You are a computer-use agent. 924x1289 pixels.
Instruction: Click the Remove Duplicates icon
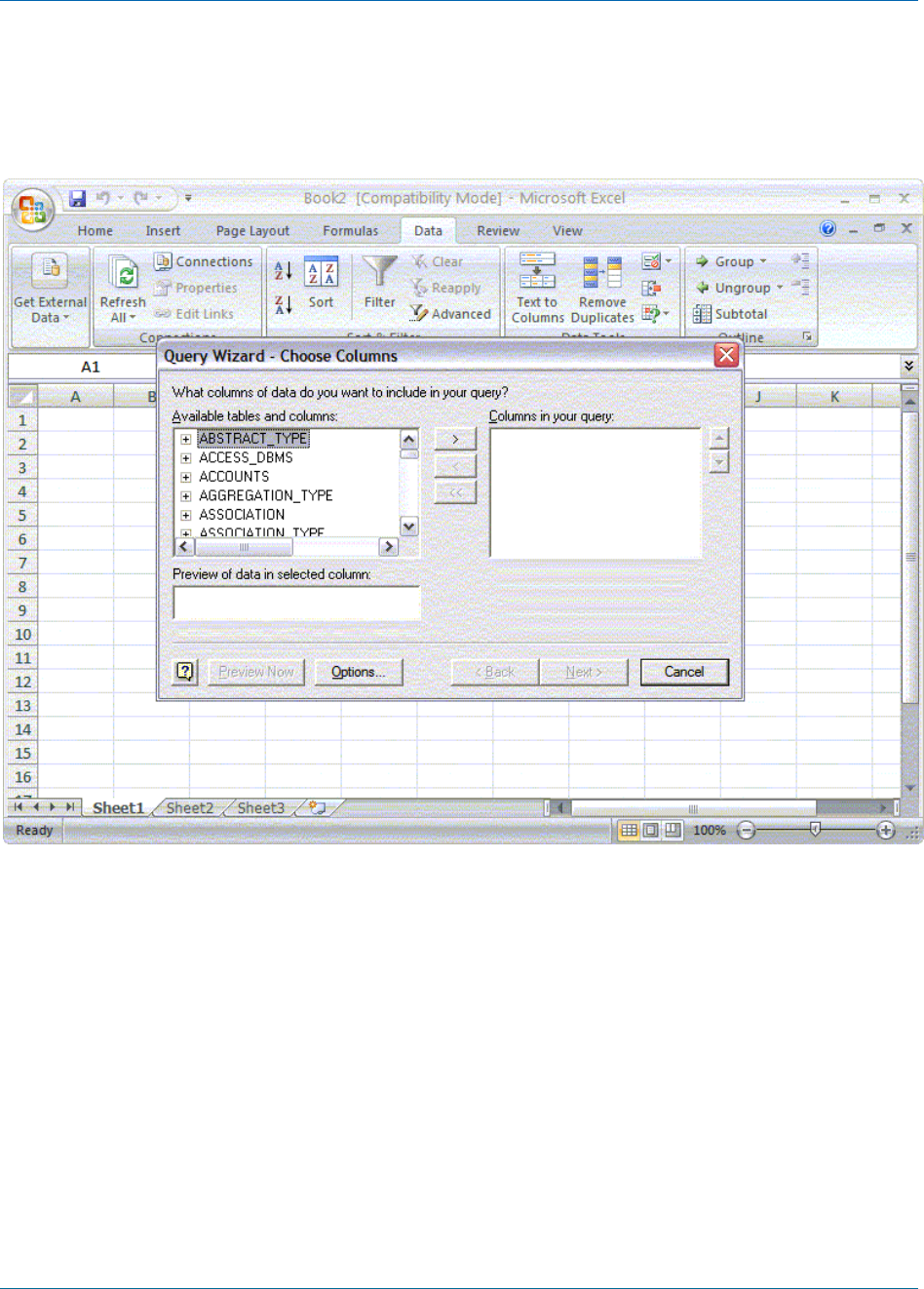[602, 273]
